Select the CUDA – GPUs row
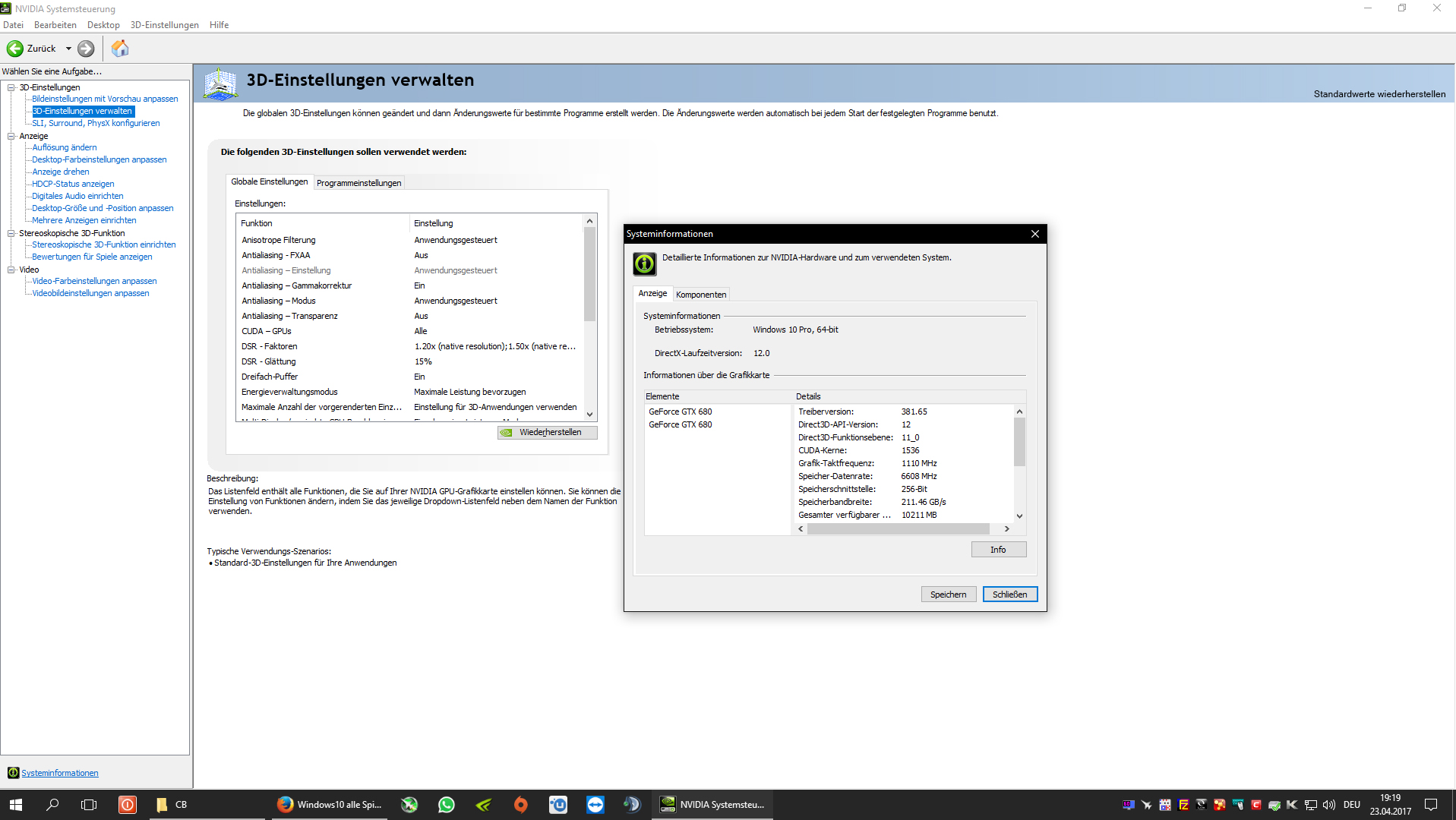Viewport: 1456px width, 820px height. tap(410, 331)
